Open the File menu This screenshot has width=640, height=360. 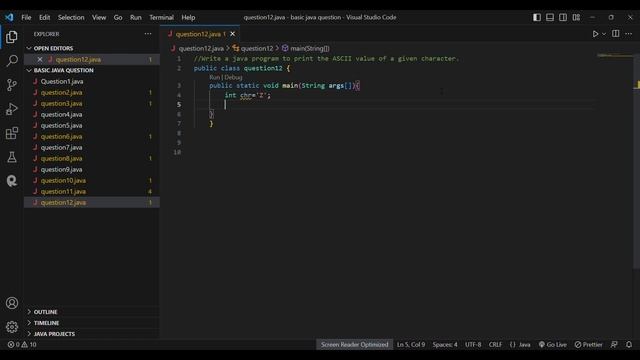pyautogui.click(x=26, y=17)
